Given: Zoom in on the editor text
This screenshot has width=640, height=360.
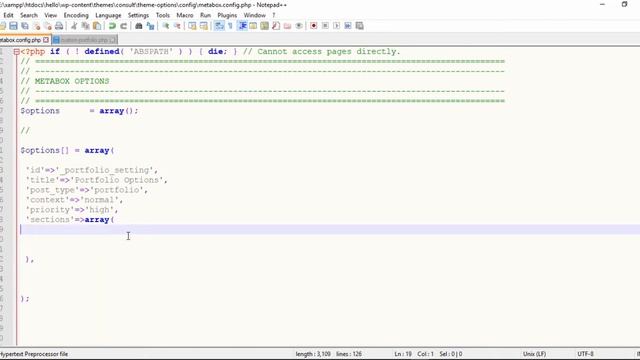Looking at the screenshot, I should [x=166, y=26].
